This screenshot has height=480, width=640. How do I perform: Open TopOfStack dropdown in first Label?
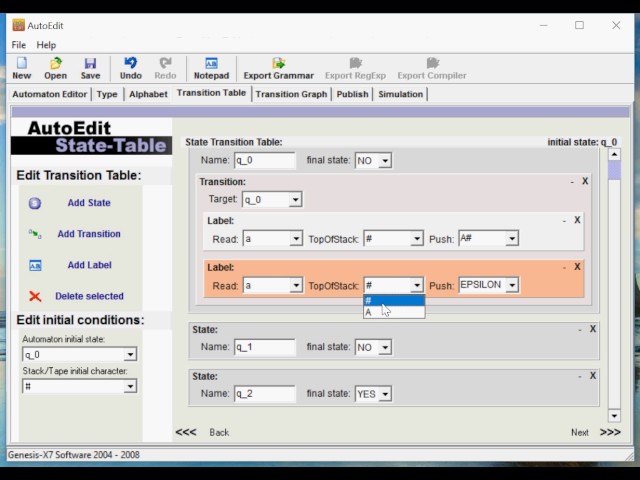tap(416, 239)
